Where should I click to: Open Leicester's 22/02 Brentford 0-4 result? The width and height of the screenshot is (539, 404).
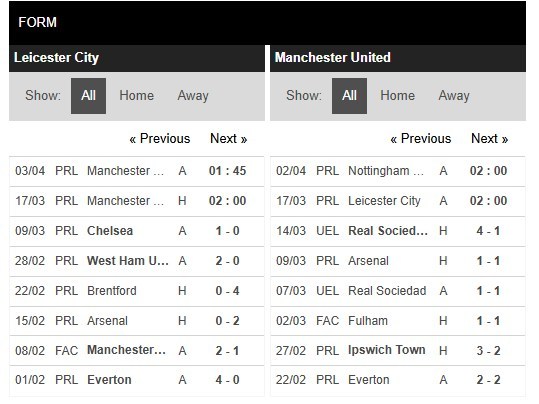137,291
